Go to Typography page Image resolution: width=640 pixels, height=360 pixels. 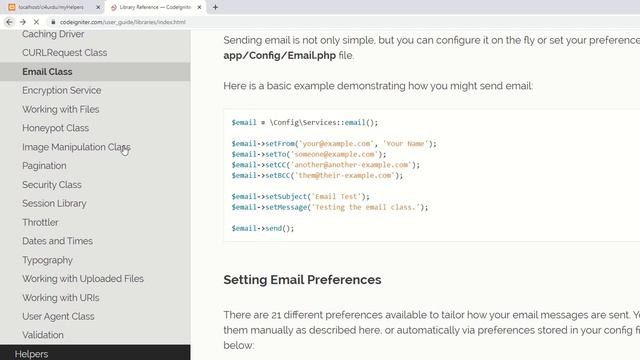[x=47, y=260]
